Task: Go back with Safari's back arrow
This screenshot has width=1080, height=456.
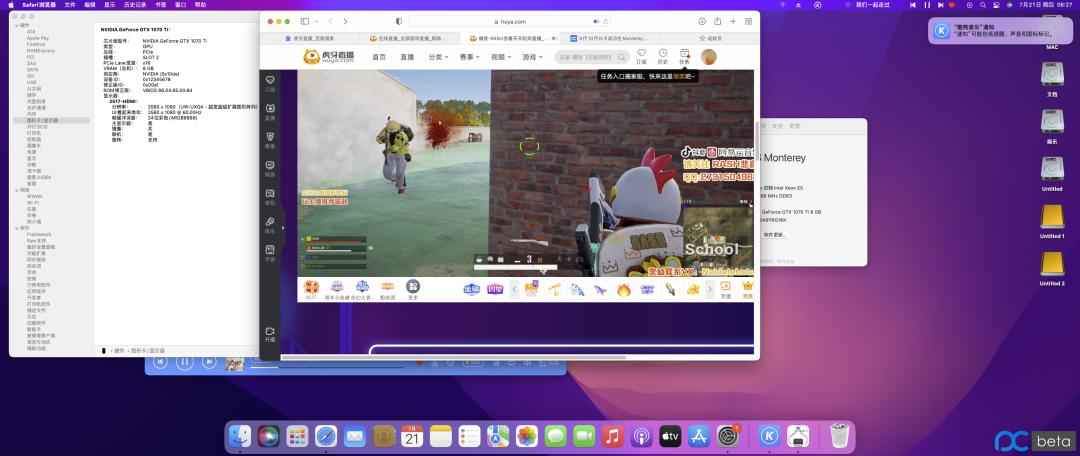Action: (x=331, y=21)
